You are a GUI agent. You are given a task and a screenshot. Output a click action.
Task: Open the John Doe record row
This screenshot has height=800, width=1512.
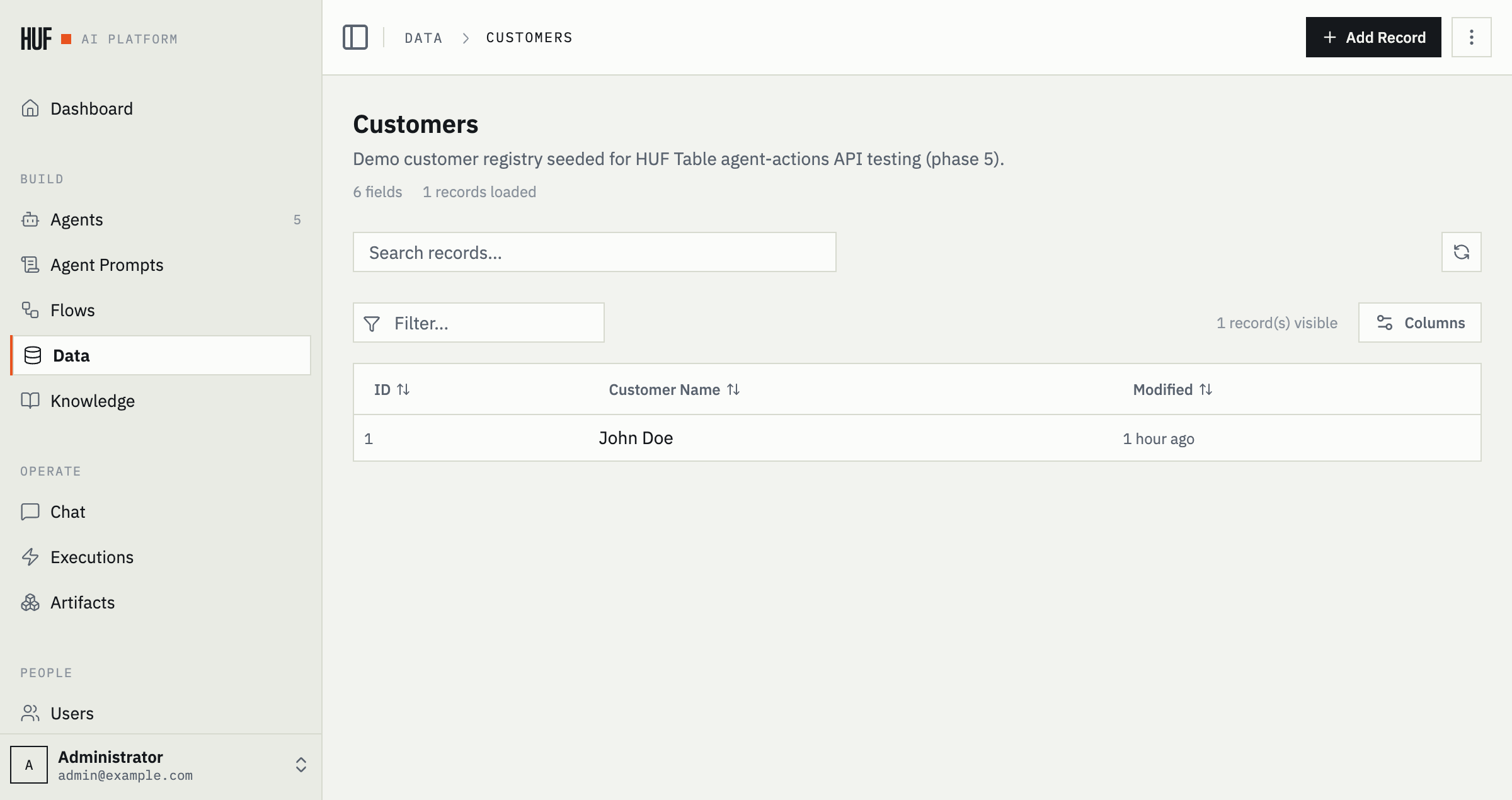(x=917, y=438)
